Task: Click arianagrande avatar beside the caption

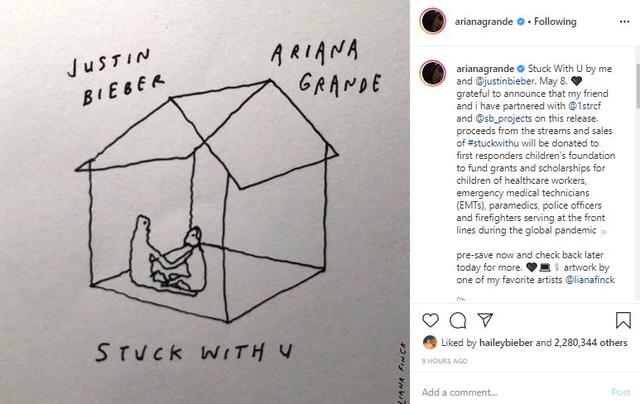Action: point(433,73)
